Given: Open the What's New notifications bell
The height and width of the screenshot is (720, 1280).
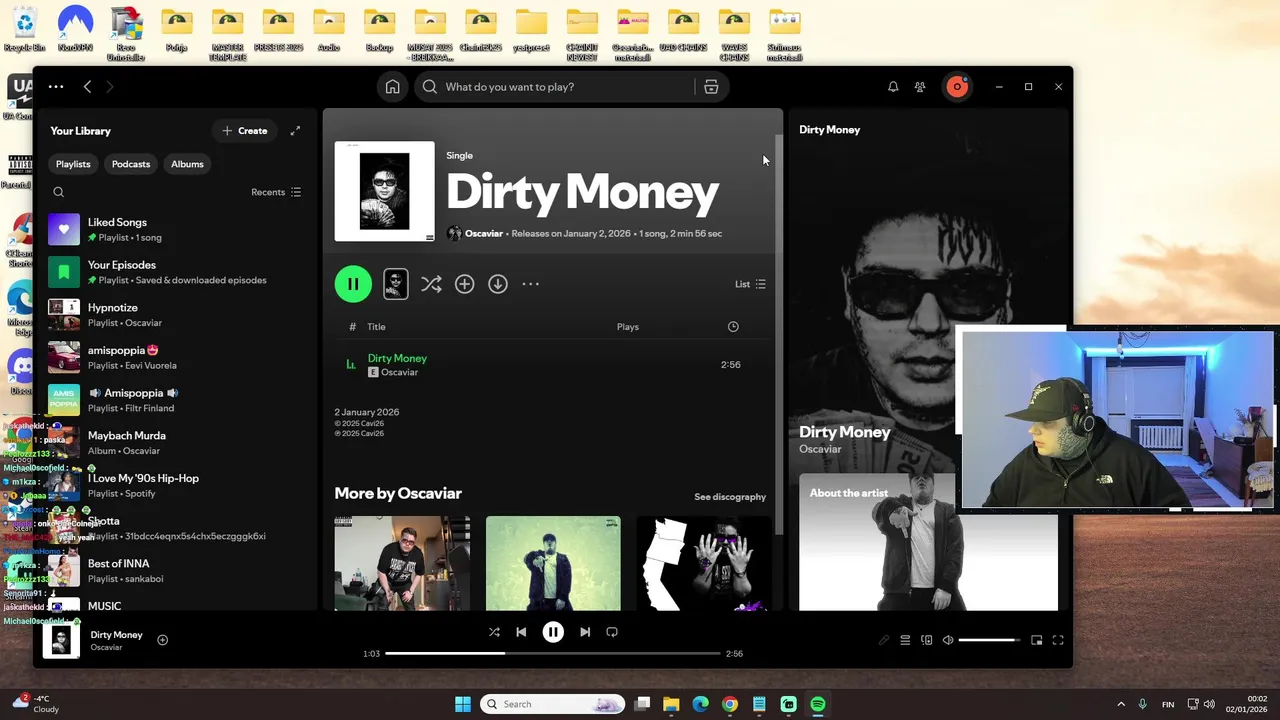Looking at the screenshot, I should 893,87.
